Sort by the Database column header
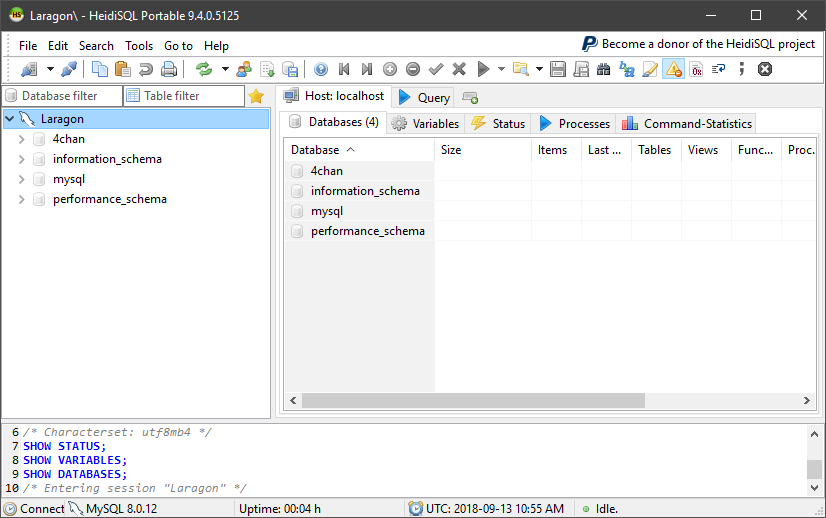826x518 pixels. tap(359, 150)
